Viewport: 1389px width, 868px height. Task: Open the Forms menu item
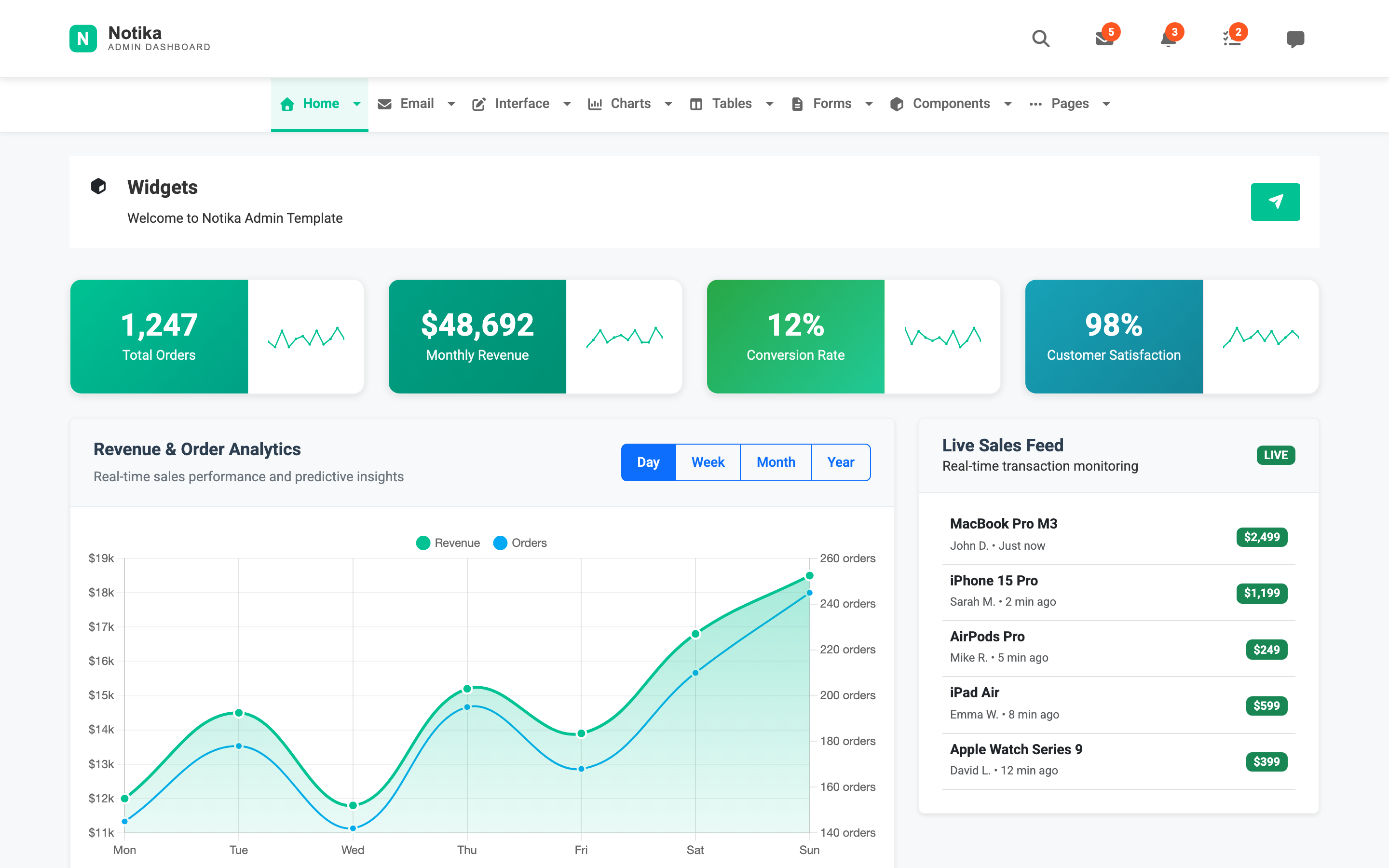tap(831, 105)
